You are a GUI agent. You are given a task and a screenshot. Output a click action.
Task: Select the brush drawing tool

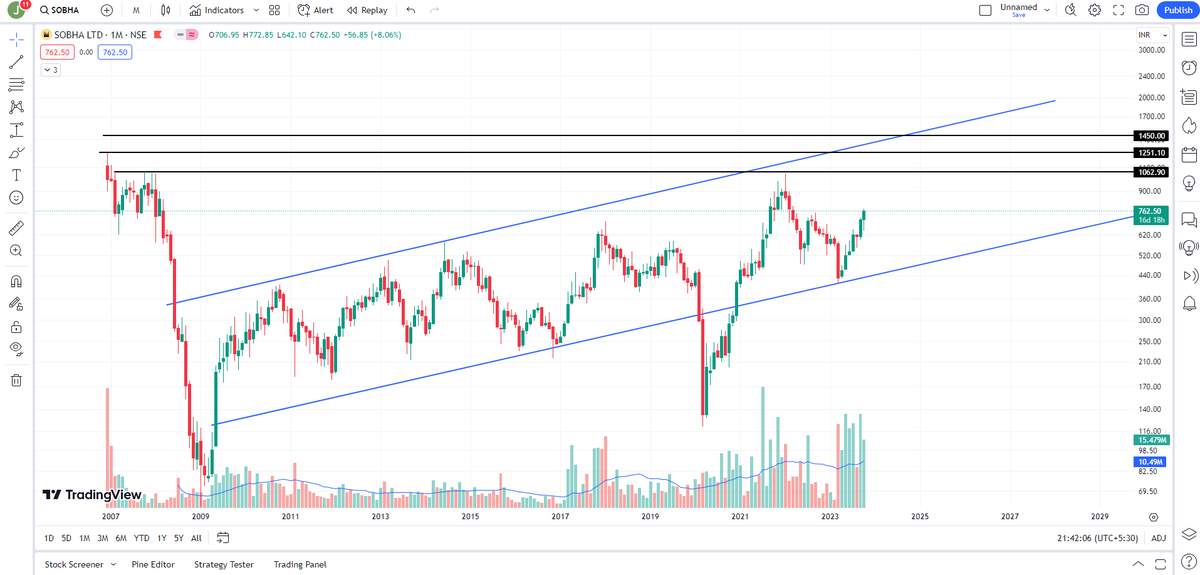16,153
